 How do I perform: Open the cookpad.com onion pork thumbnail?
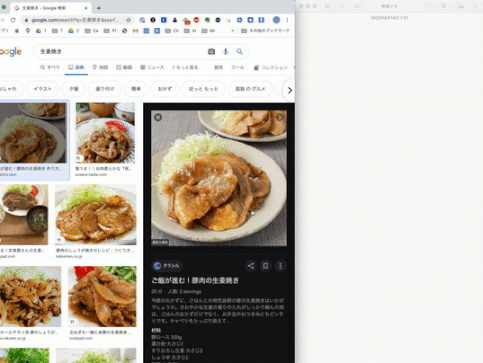102,296
